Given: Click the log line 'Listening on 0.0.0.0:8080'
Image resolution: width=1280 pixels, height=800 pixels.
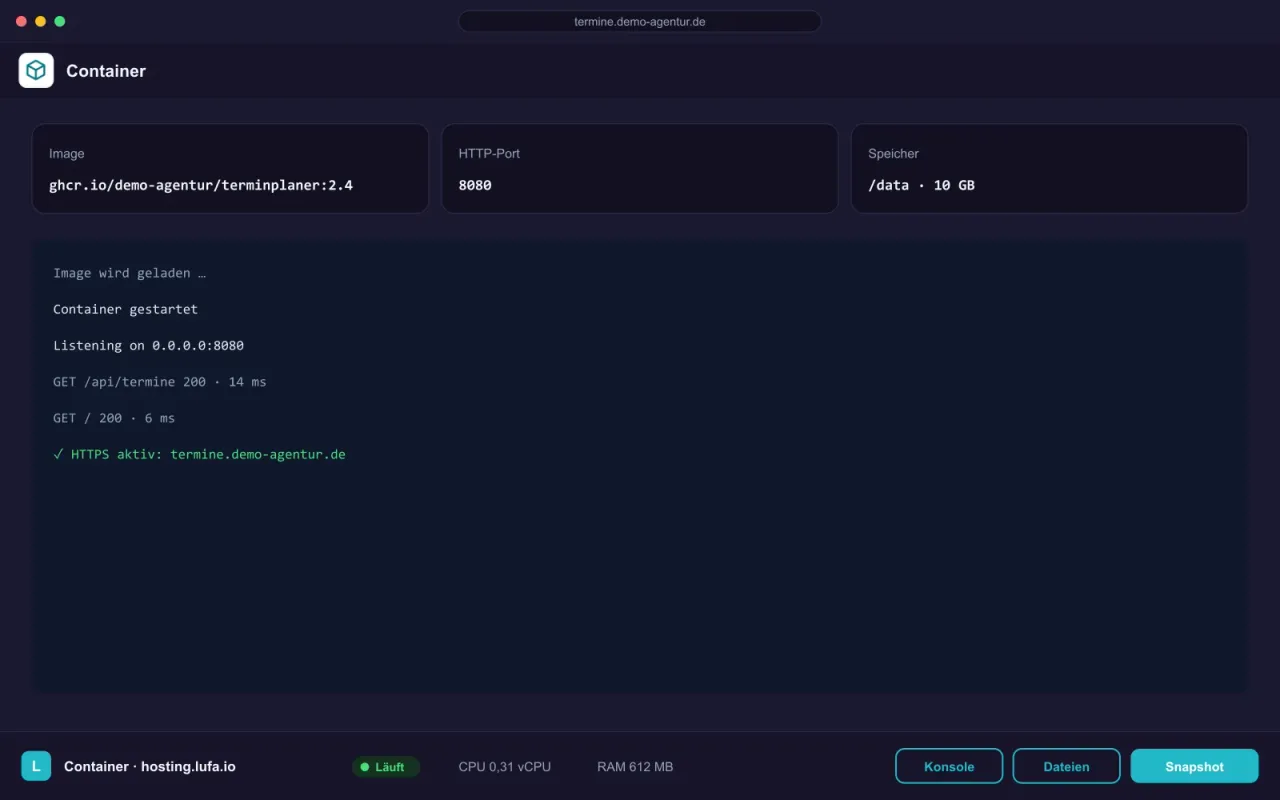Looking at the screenshot, I should tap(148, 345).
